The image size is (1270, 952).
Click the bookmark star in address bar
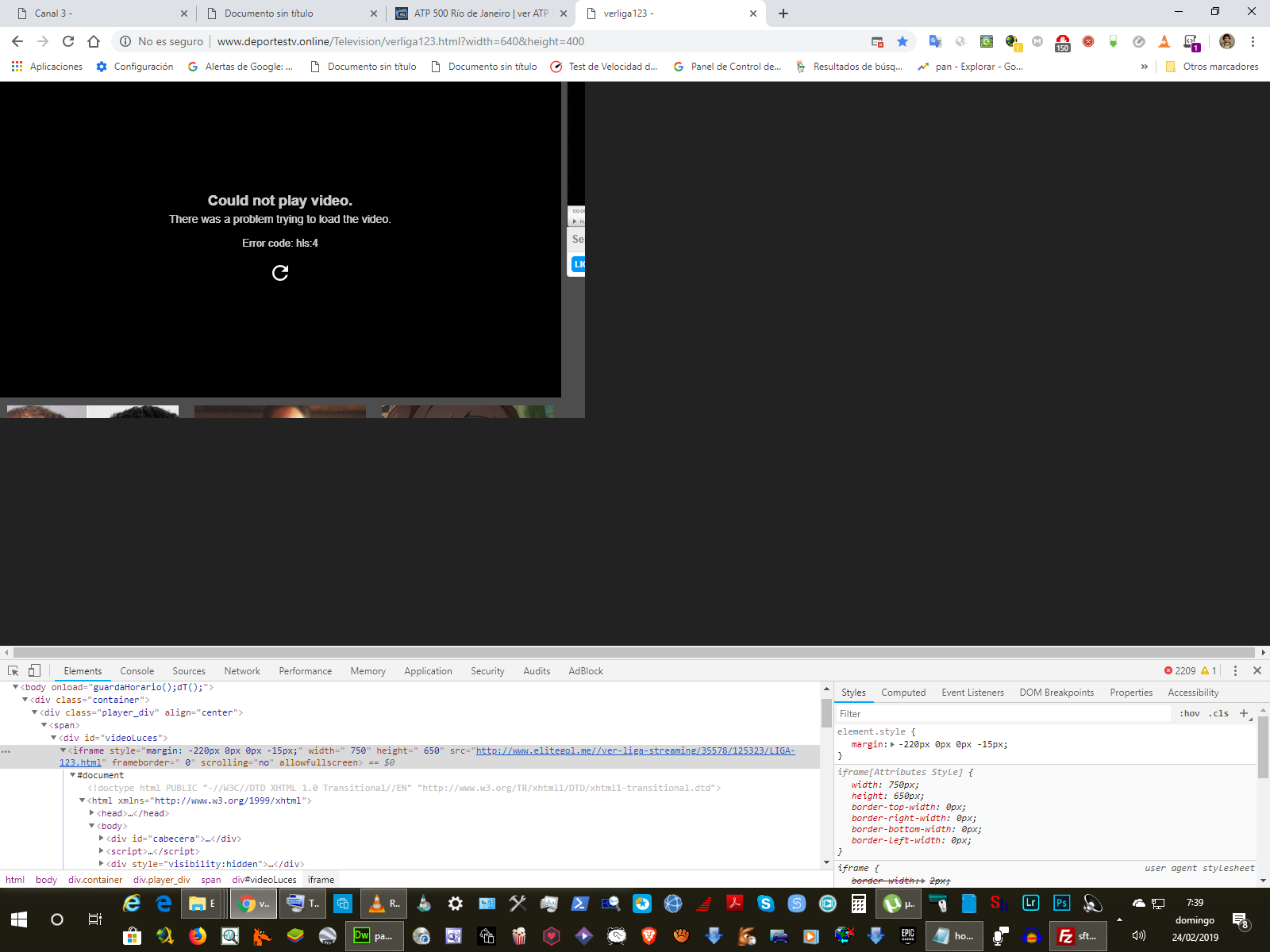(902, 41)
